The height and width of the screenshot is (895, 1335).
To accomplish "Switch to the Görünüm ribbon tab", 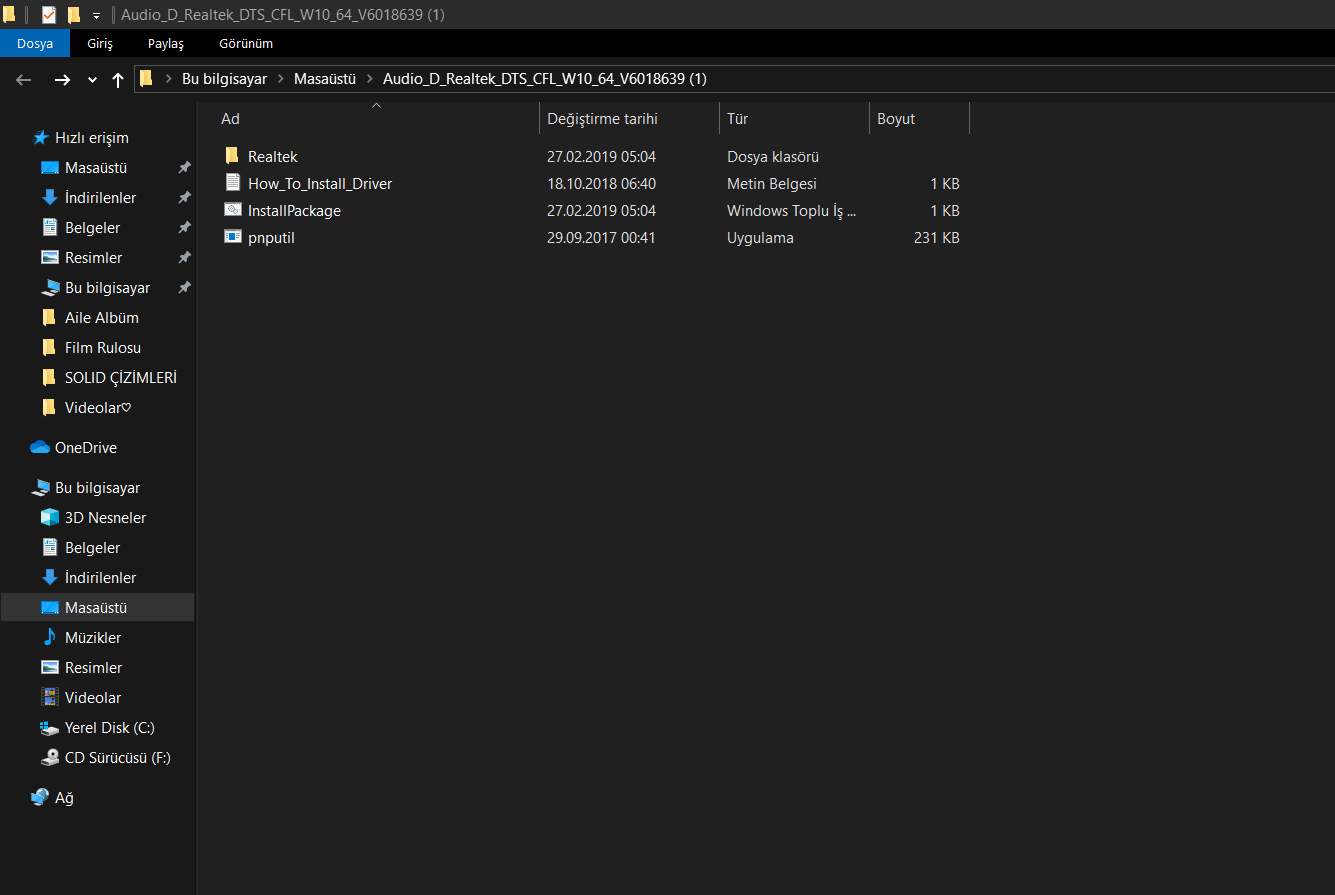I will (246, 43).
